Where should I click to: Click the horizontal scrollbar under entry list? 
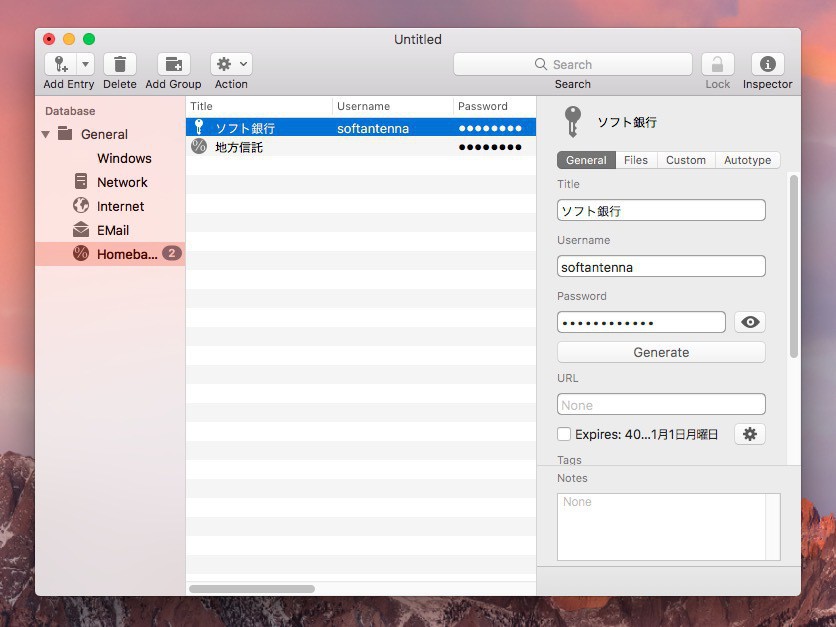(x=252, y=589)
